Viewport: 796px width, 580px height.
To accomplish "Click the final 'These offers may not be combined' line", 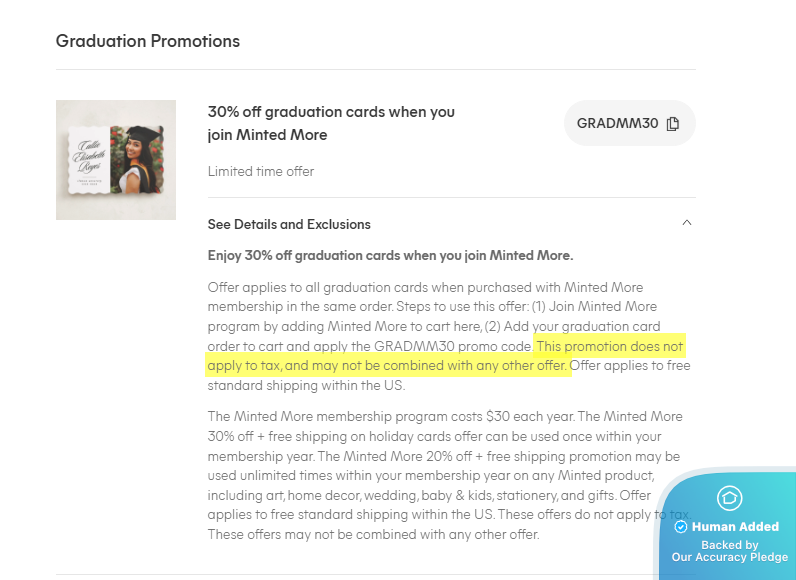I will pyautogui.click(x=373, y=534).
